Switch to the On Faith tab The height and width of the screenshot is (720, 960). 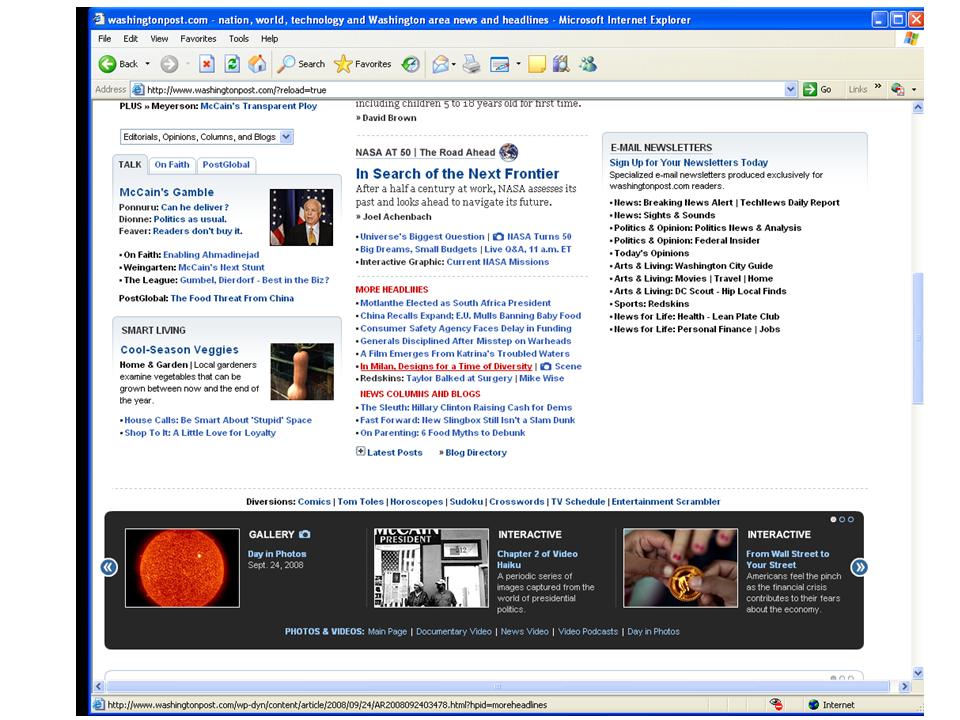point(172,165)
